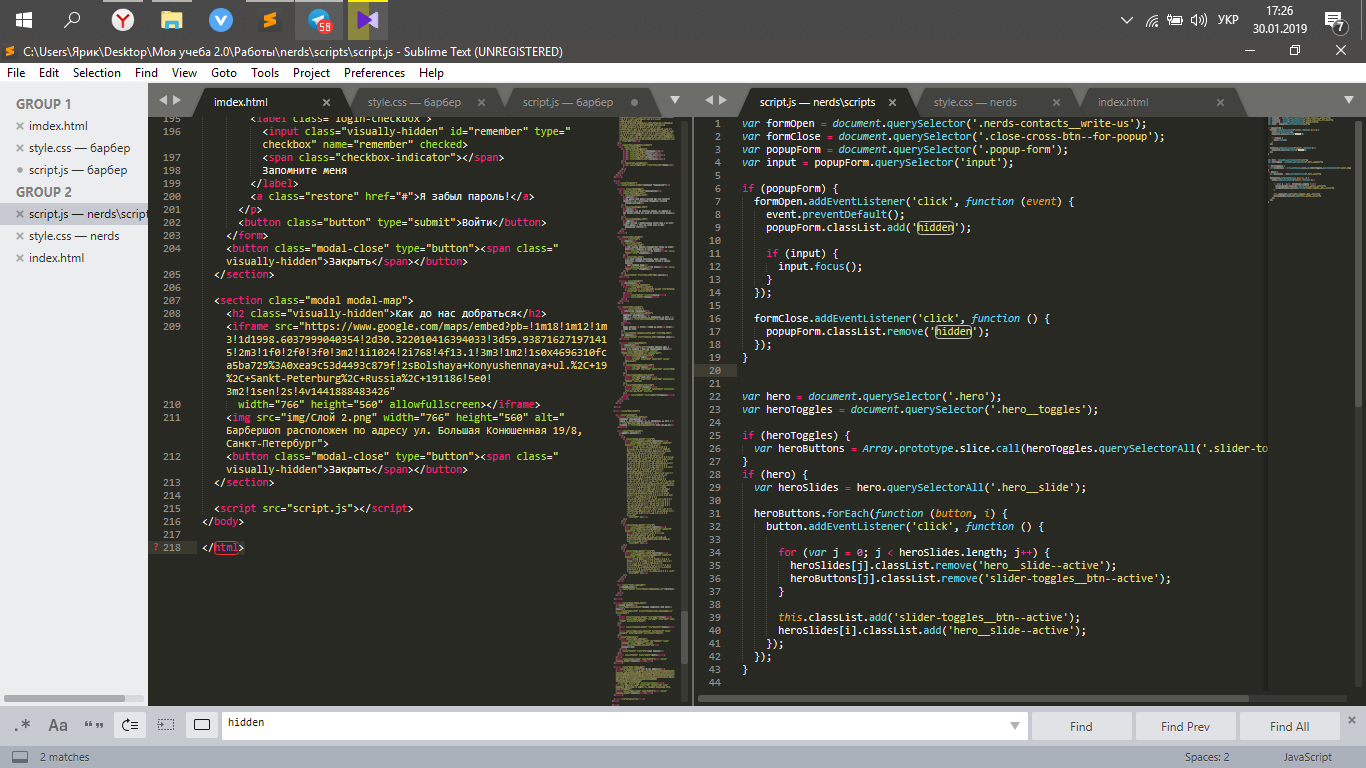Open the status bar panel switcher icon
The image size is (1366, 768).
pos(19,757)
